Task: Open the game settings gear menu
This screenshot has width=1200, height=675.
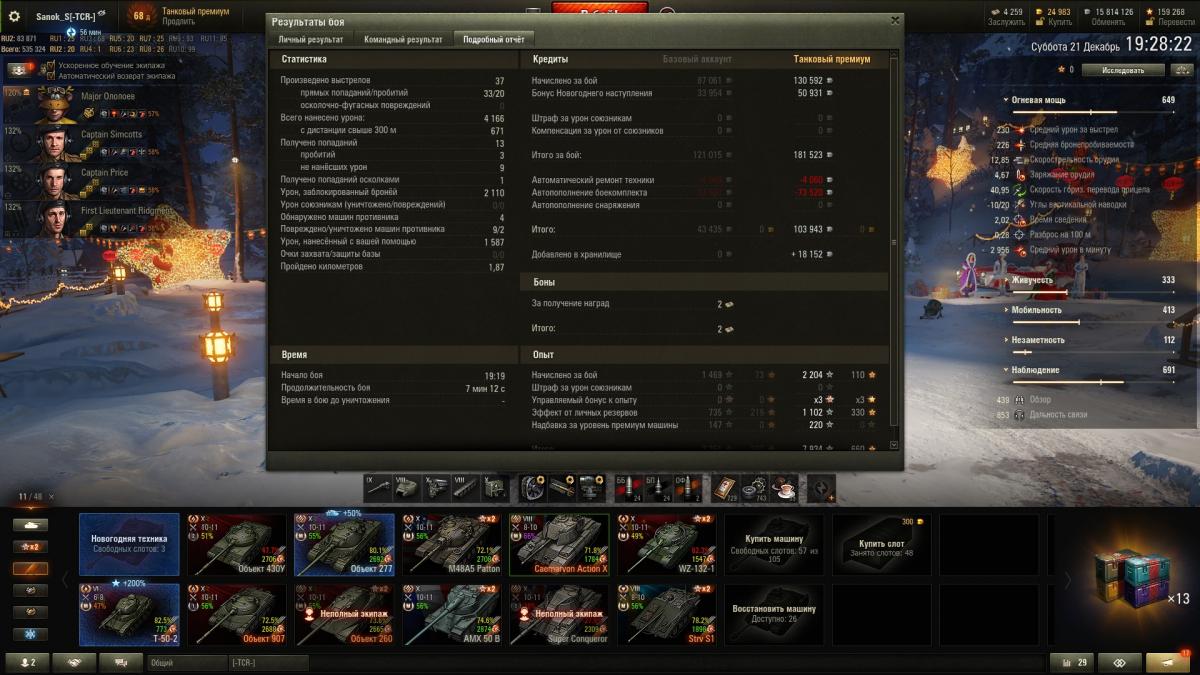Action: 14,16
